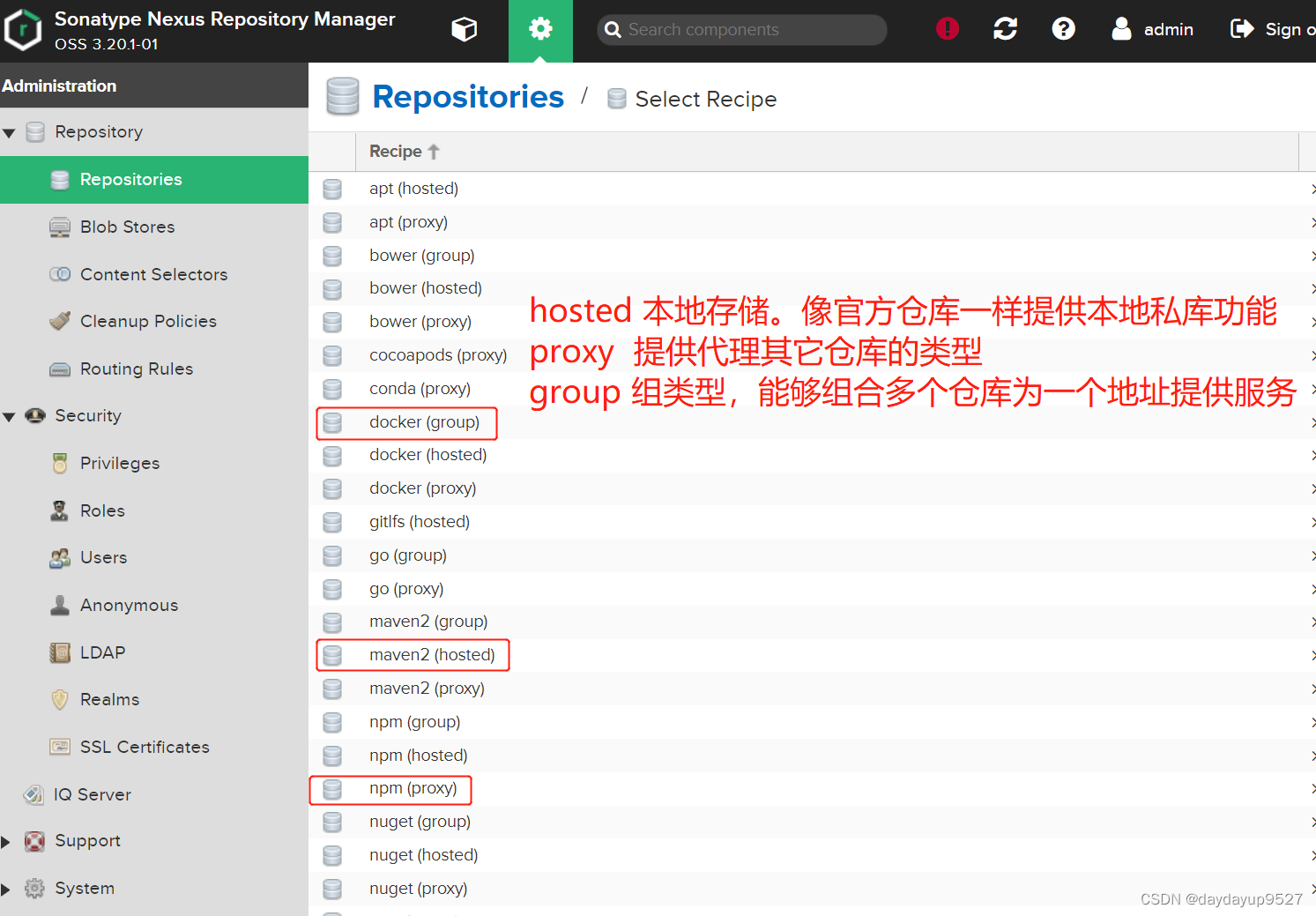Click the Select Recipe breadcrumb
This screenshot has width=1316, height=916.
tap(705, 99)
